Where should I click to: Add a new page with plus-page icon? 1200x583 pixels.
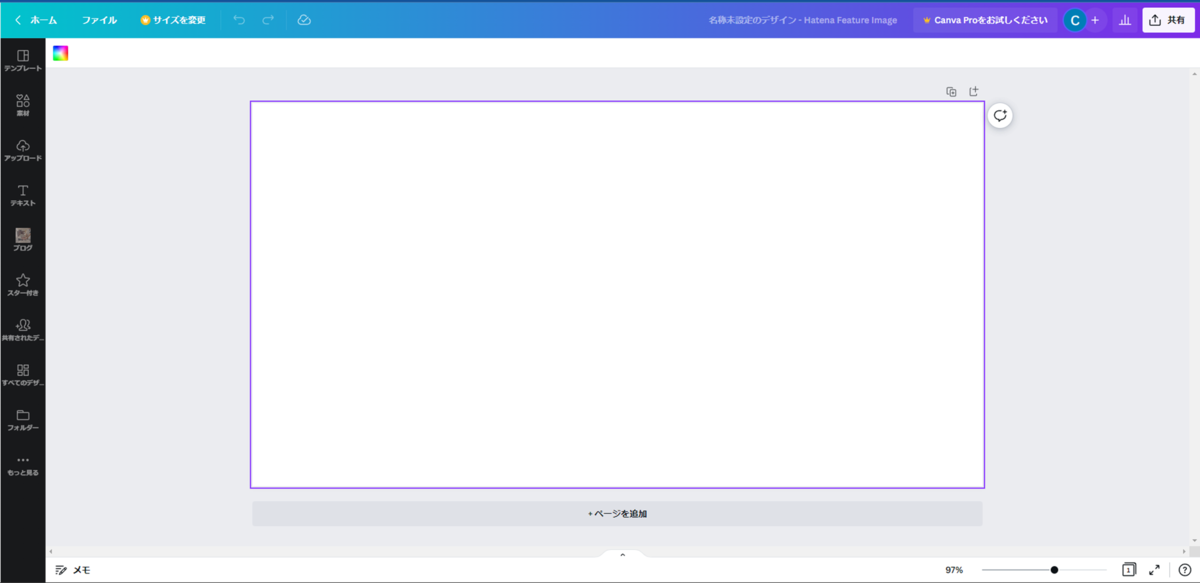point(973,92)
